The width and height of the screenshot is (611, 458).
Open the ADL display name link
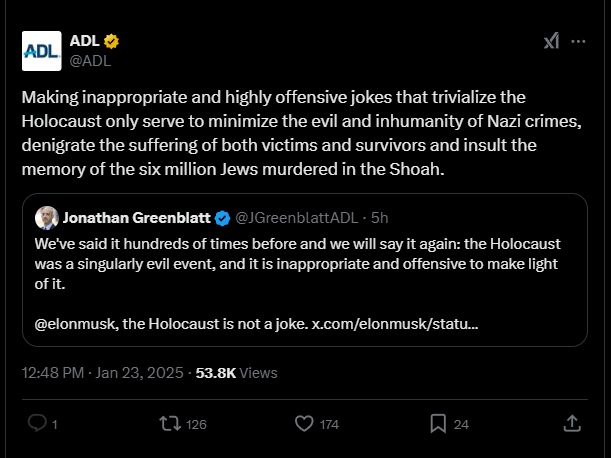point(85,41)
